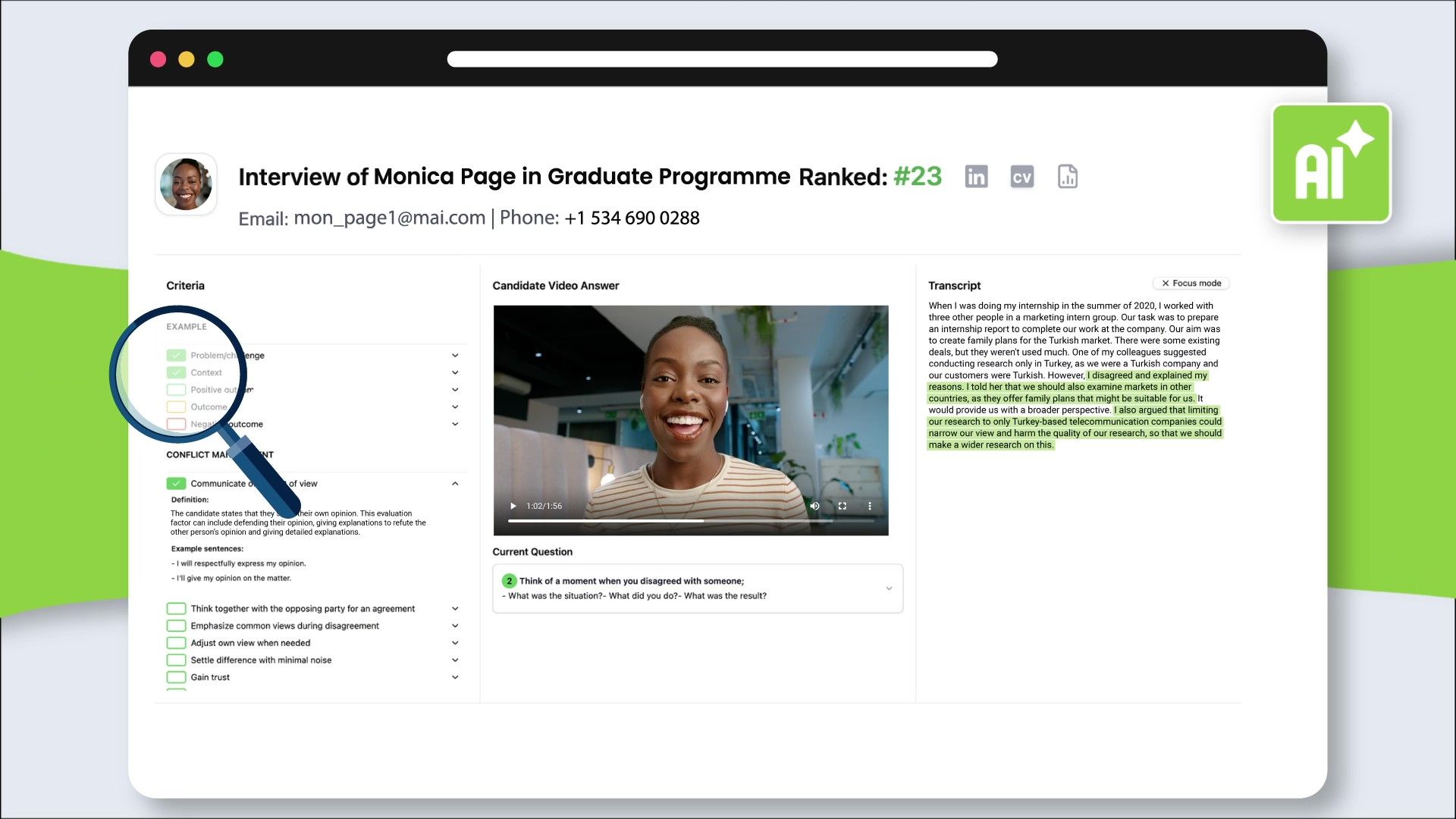
Task: Expand the 'Settle difference with minimal noise' row
Action: click(455, 660)
